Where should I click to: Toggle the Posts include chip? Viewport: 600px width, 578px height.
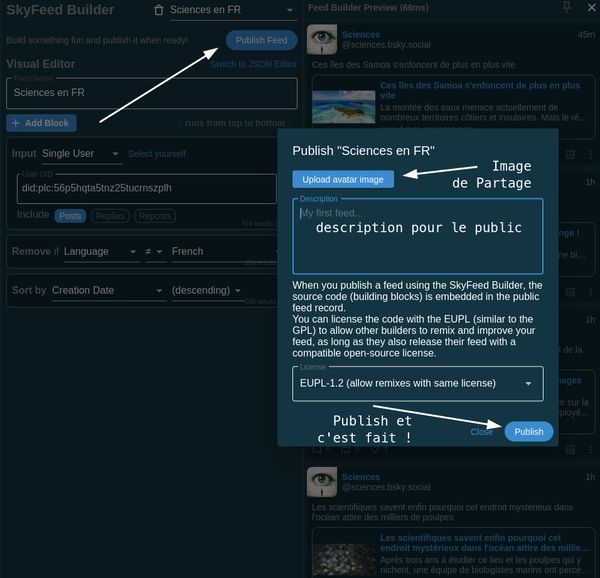click(70, 215)
